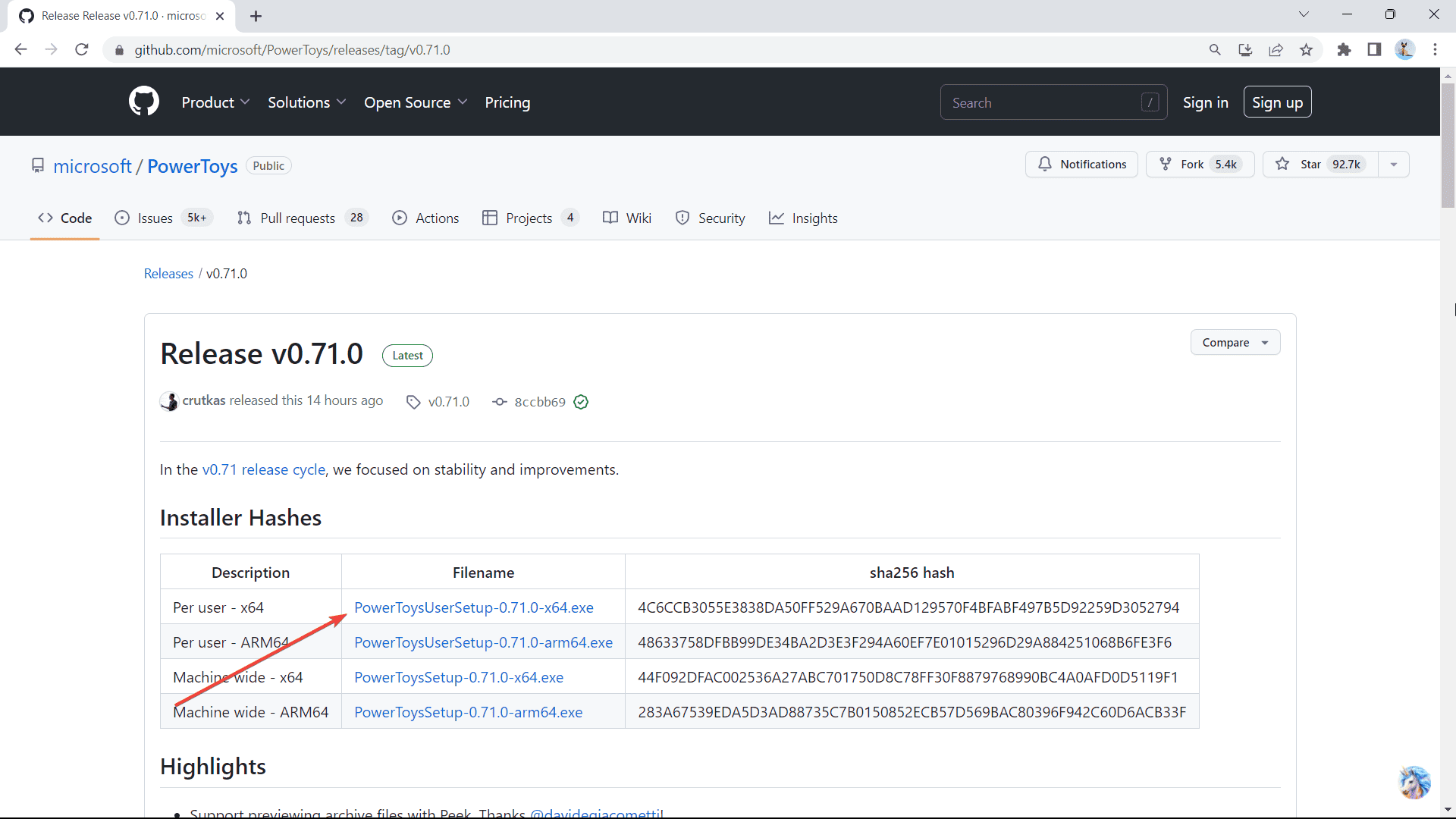Expand the Product menu
Screen dimensions: 1456x819
215,102
